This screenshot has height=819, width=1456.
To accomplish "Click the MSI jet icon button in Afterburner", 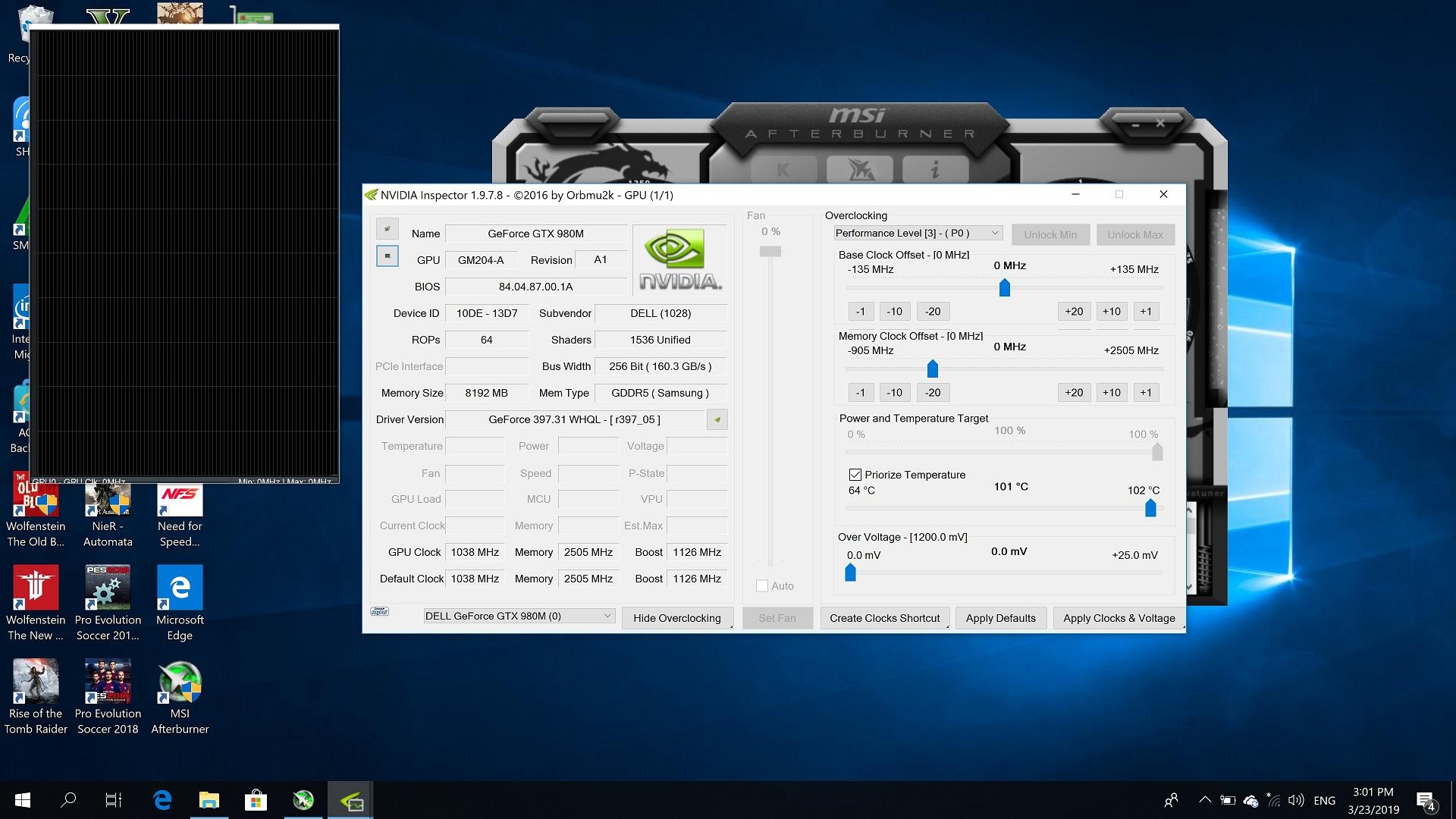I will (861, 170).
